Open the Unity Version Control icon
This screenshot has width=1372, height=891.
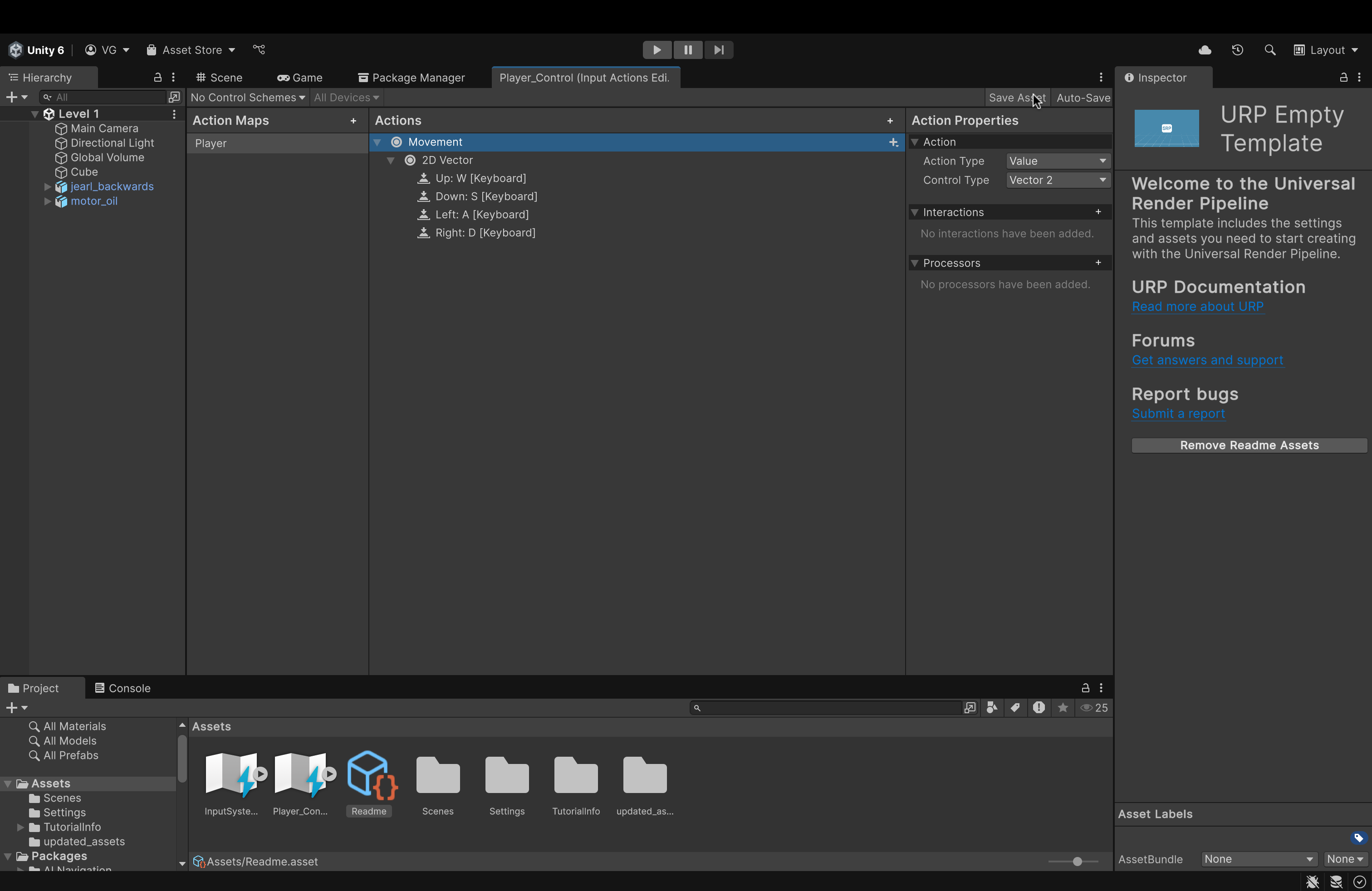[x=259, y=50]
